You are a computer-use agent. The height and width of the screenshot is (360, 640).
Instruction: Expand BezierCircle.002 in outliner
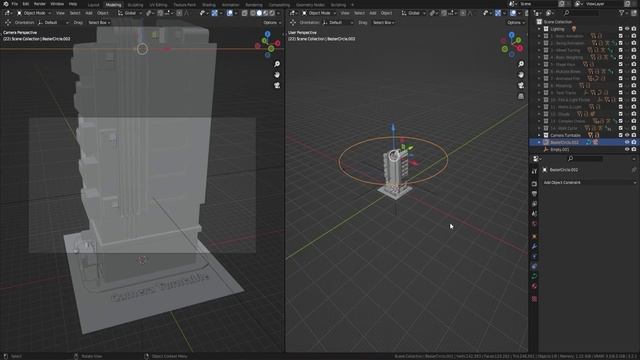point(539,142)
